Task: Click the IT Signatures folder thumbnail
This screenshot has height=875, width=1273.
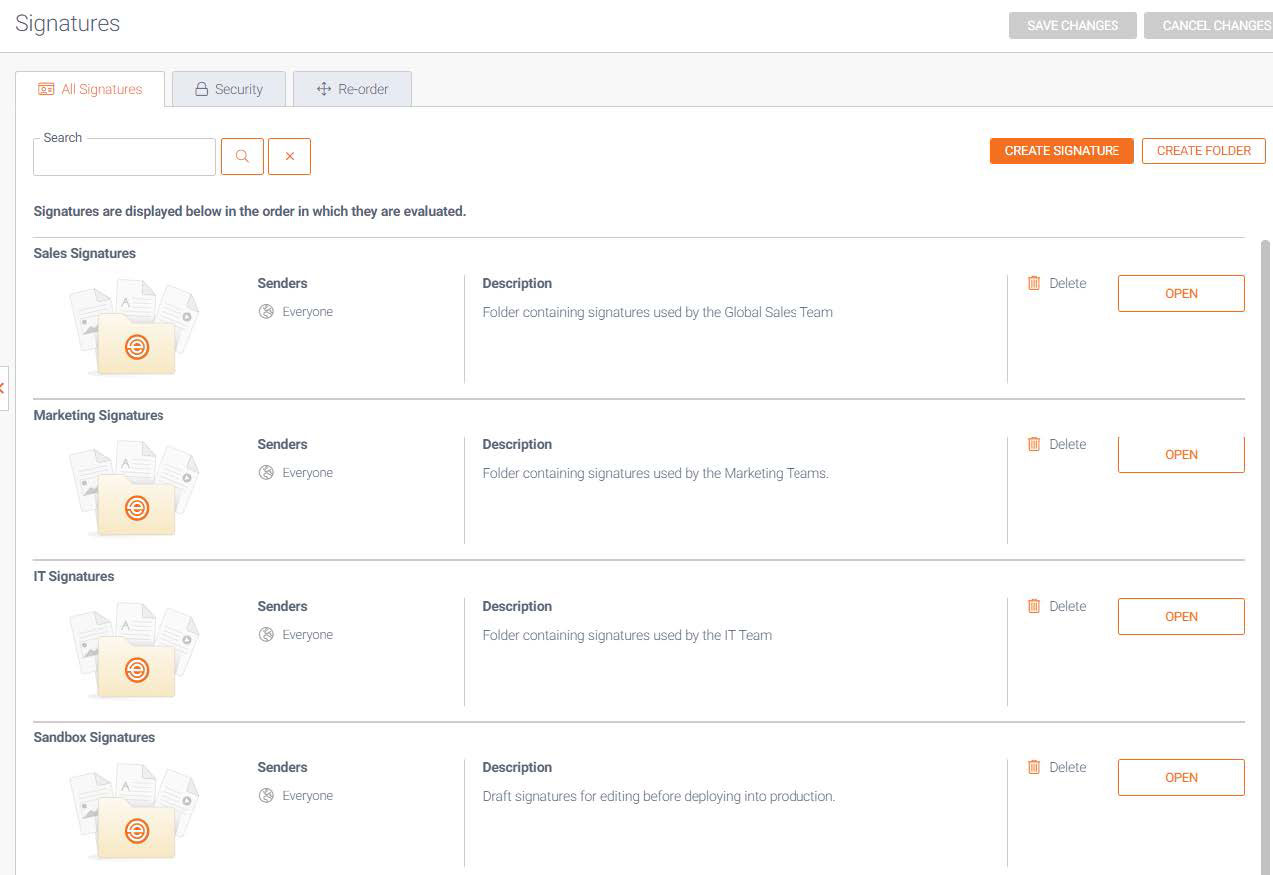Action: point(135,650)
